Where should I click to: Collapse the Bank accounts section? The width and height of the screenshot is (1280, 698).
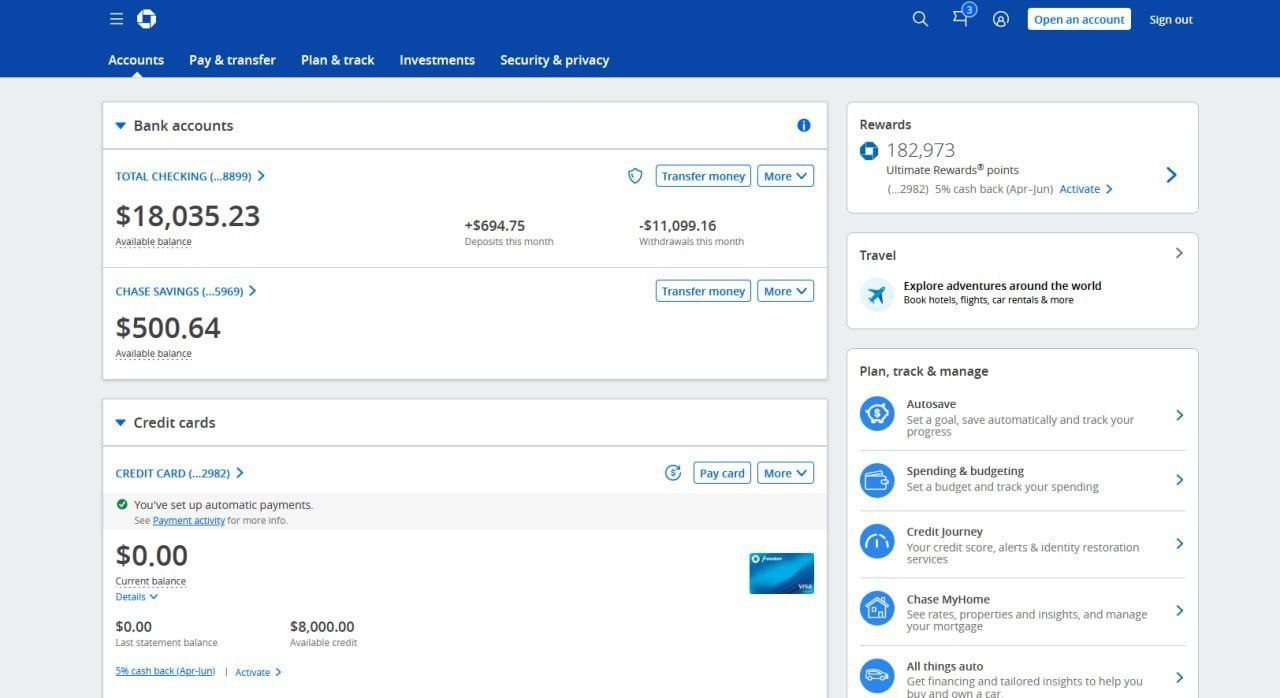[x=120, y=126]
